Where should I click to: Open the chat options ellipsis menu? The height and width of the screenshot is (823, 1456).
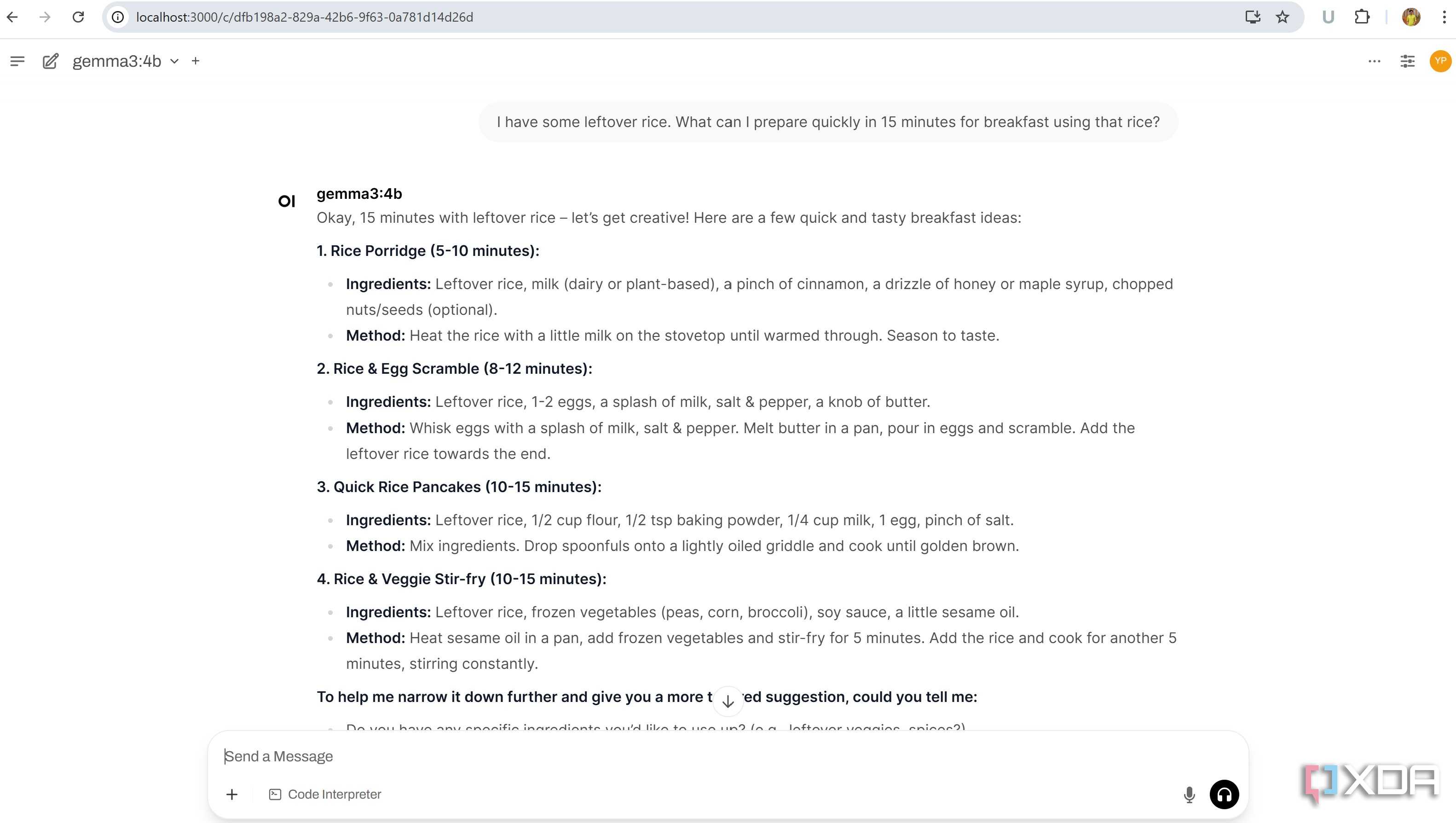tap(1375, 61)
